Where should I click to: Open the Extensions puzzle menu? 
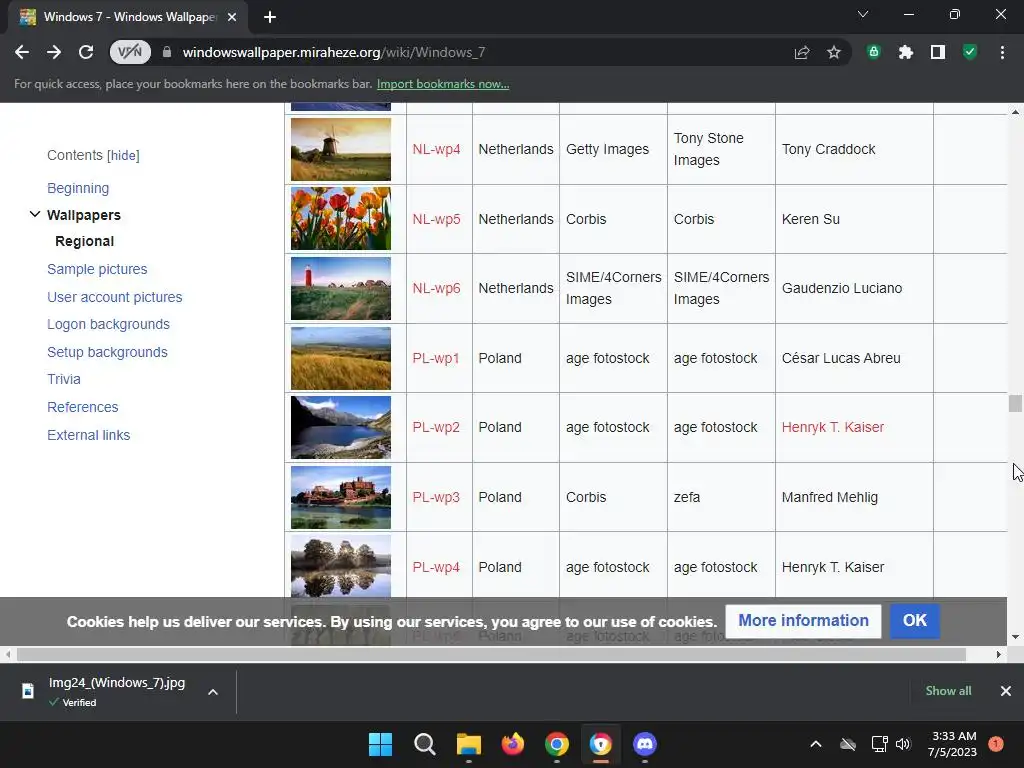coord(906,52)
